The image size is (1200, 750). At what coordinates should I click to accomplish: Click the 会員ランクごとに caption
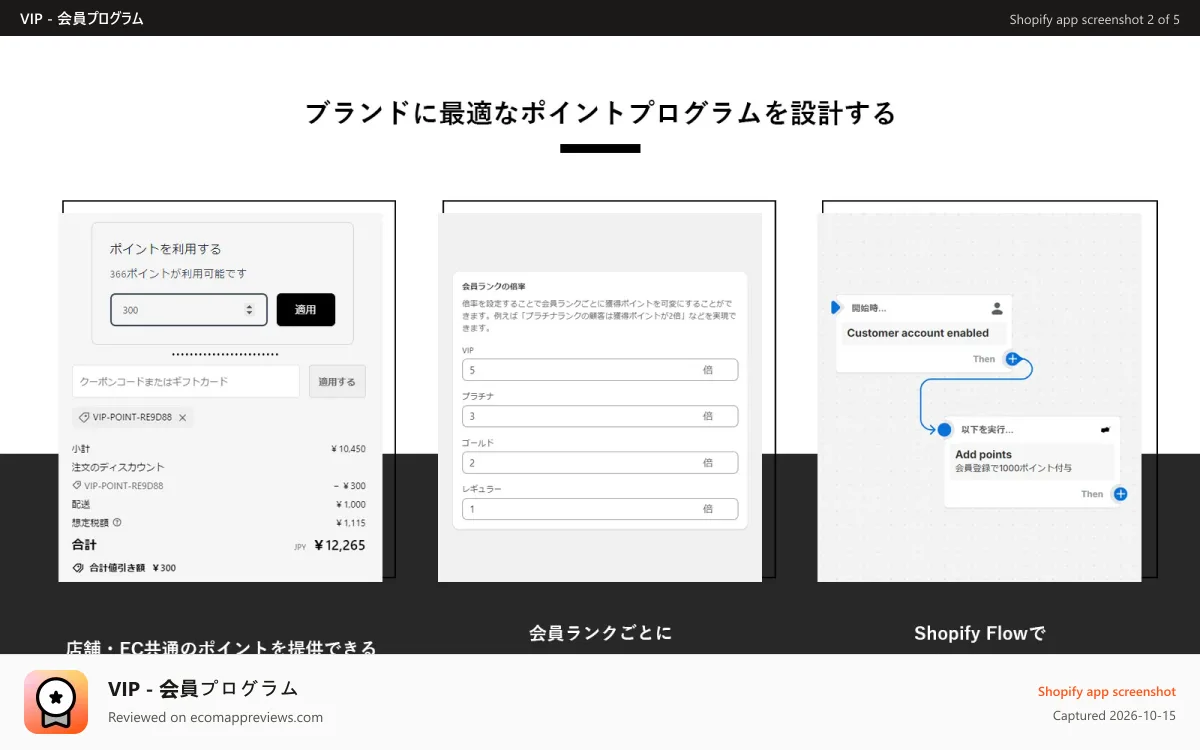click(x=600, y=633)
